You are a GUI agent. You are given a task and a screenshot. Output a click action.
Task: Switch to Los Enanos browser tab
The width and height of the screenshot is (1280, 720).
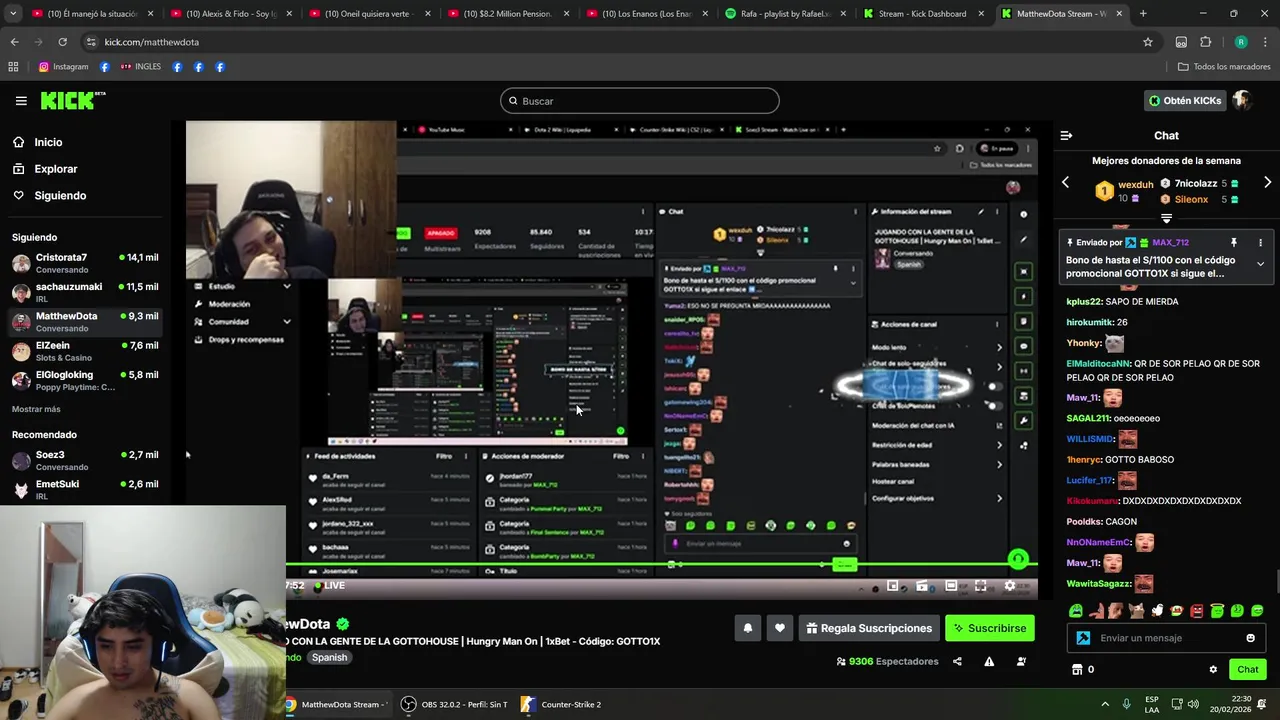645,14
